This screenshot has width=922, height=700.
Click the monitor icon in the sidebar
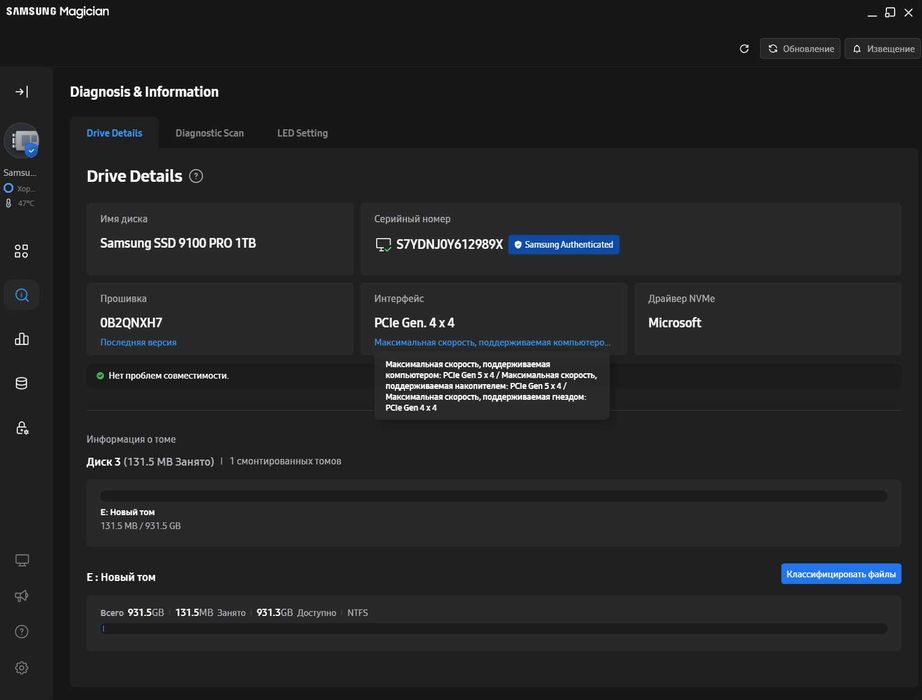coord(21,560)
